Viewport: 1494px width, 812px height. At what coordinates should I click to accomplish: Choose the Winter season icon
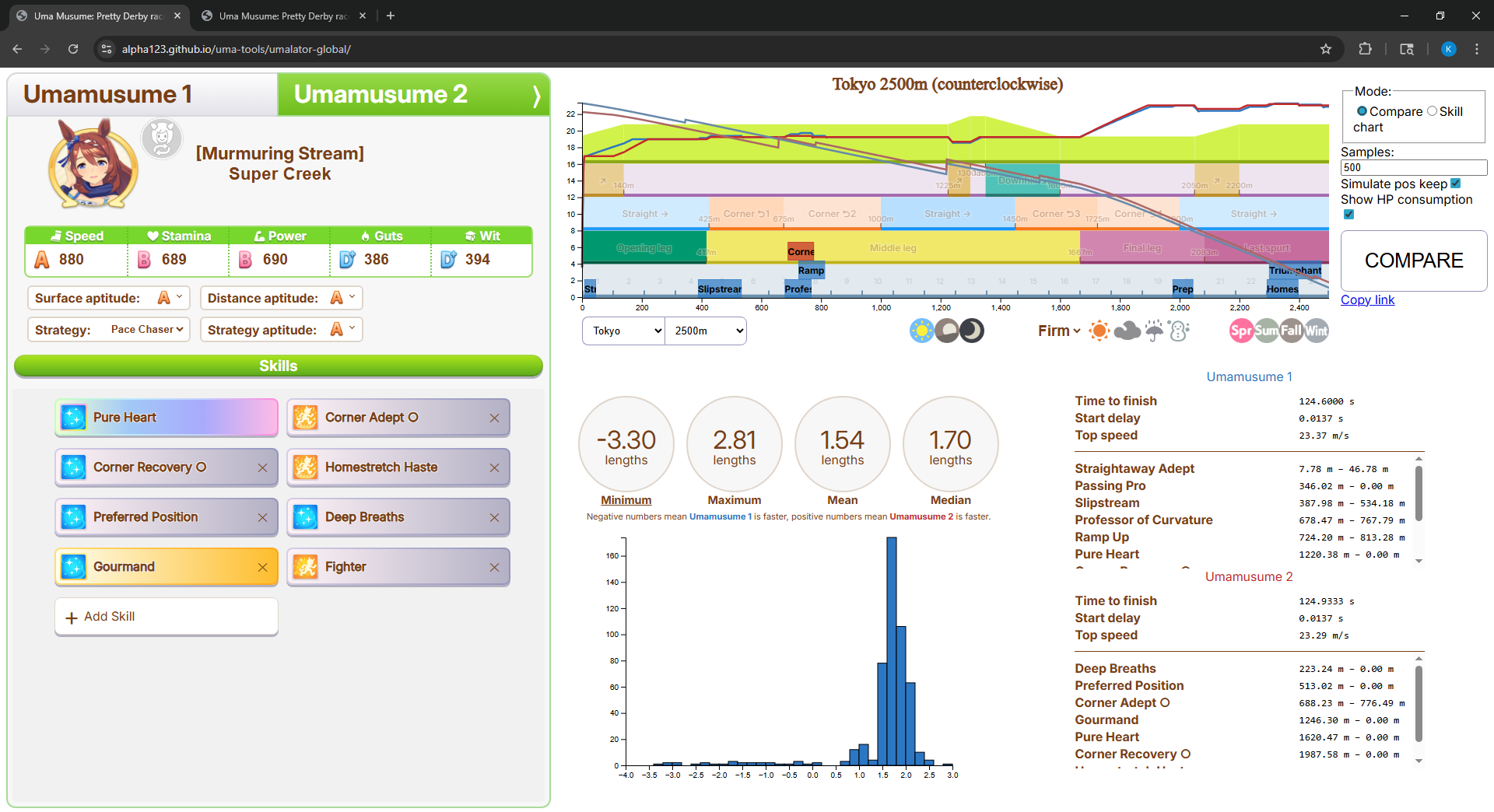tap(1317, 331)
